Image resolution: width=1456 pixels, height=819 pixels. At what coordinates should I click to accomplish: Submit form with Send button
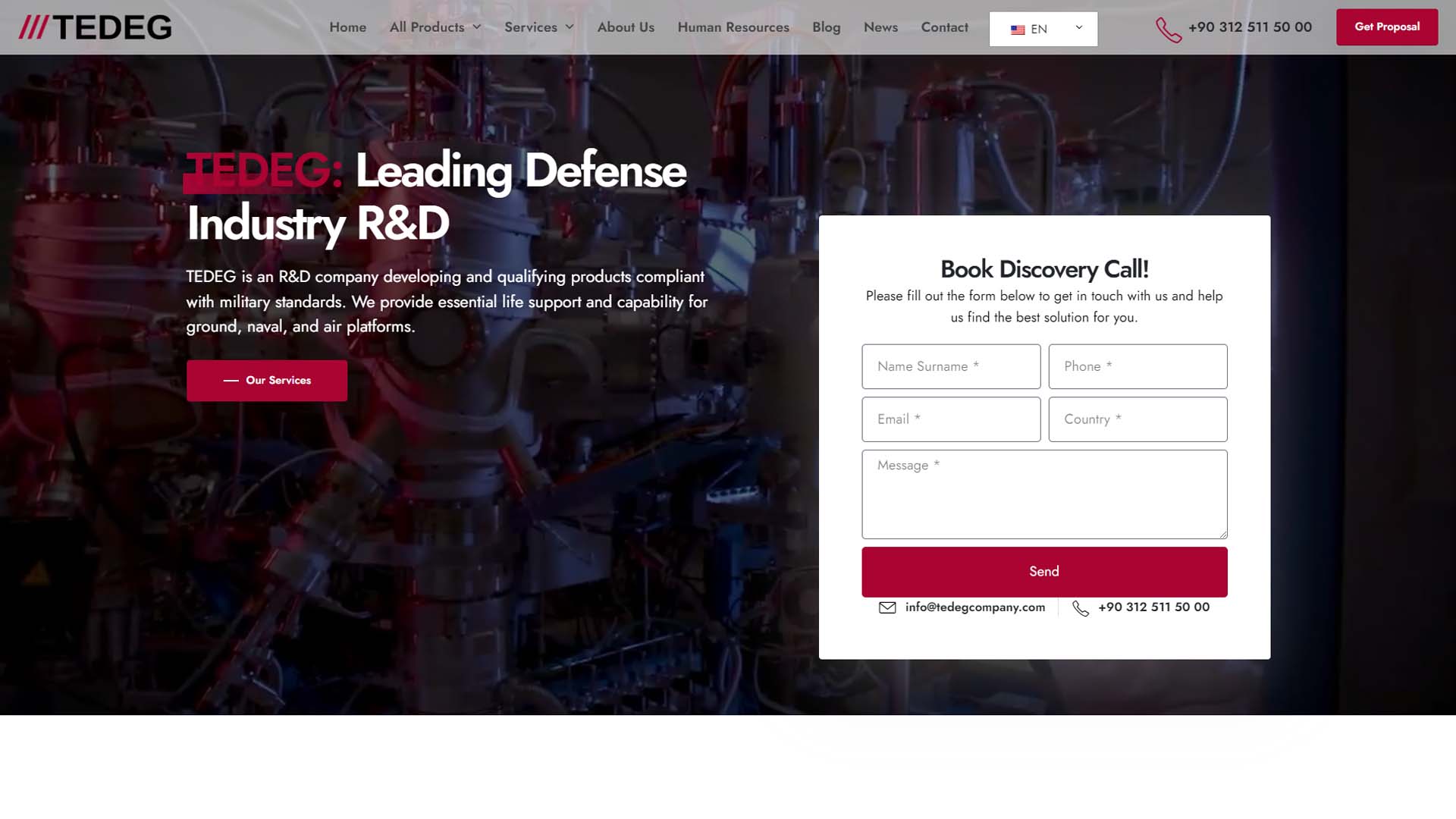1043,572
